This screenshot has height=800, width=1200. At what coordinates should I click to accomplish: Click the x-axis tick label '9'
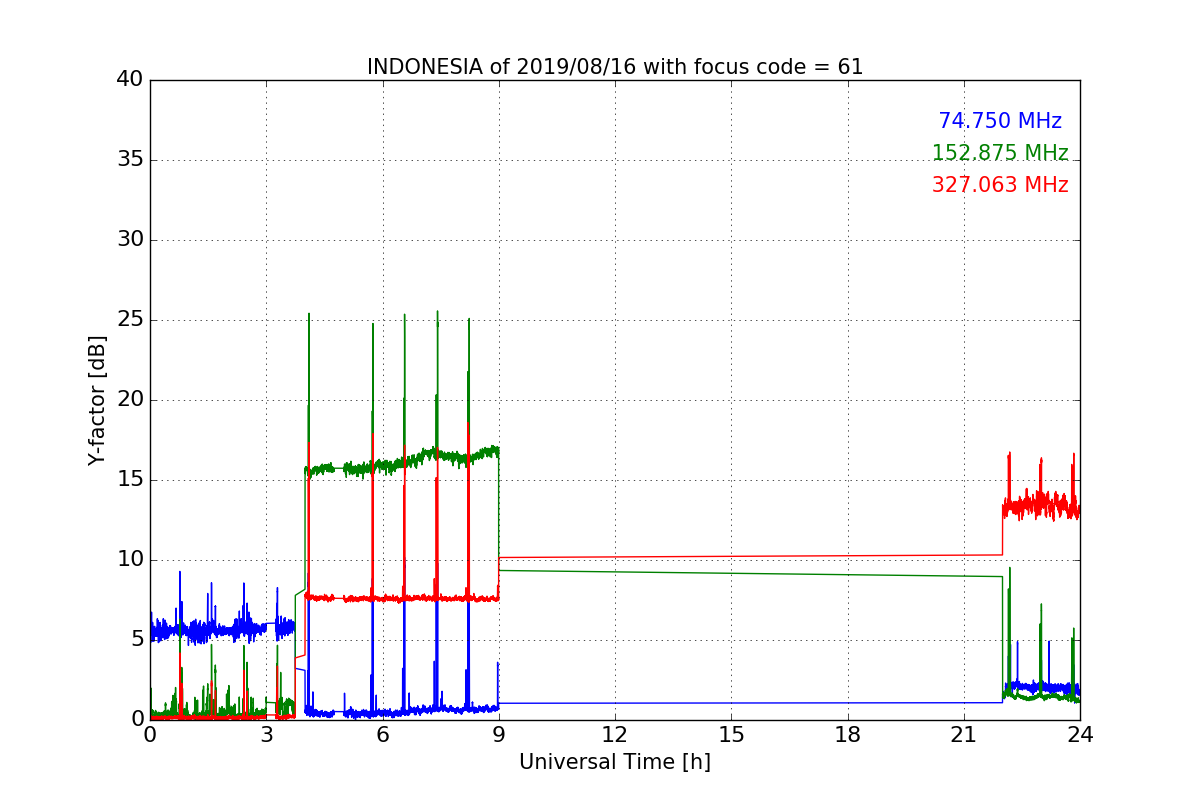[x=499, y=735]
